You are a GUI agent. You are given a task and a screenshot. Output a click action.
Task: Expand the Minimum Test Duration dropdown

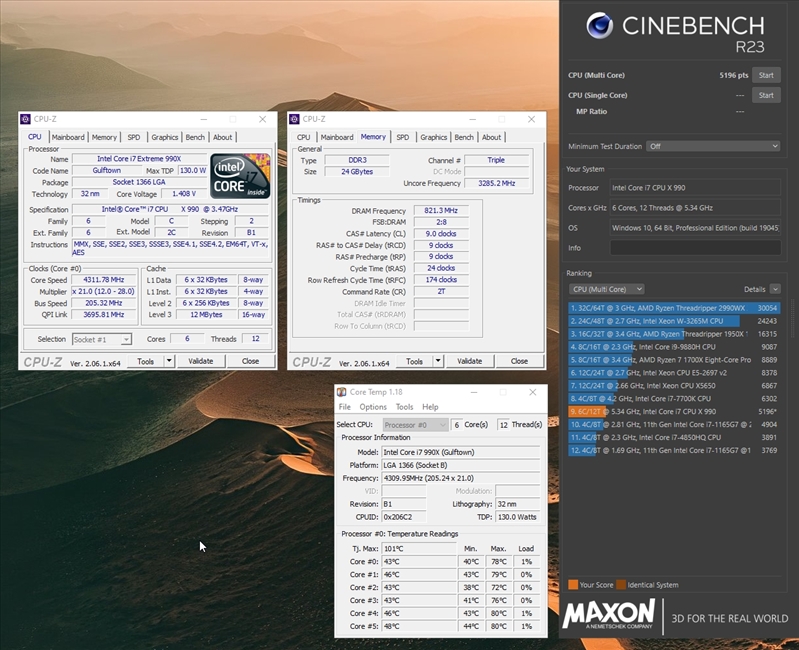pos(712,146)
